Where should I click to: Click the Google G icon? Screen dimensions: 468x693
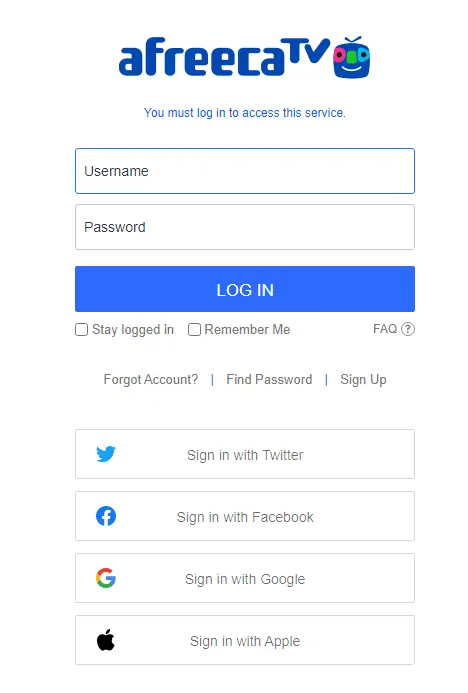pyautogui.click(x=106, y=578)
